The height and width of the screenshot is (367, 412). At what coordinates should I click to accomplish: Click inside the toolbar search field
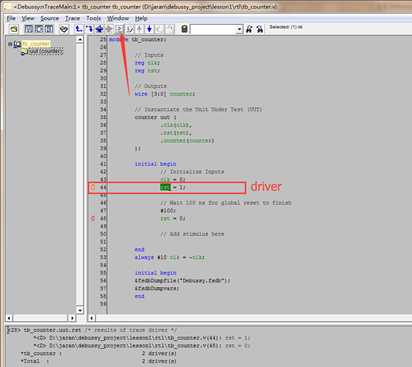[x=213, y=29]
